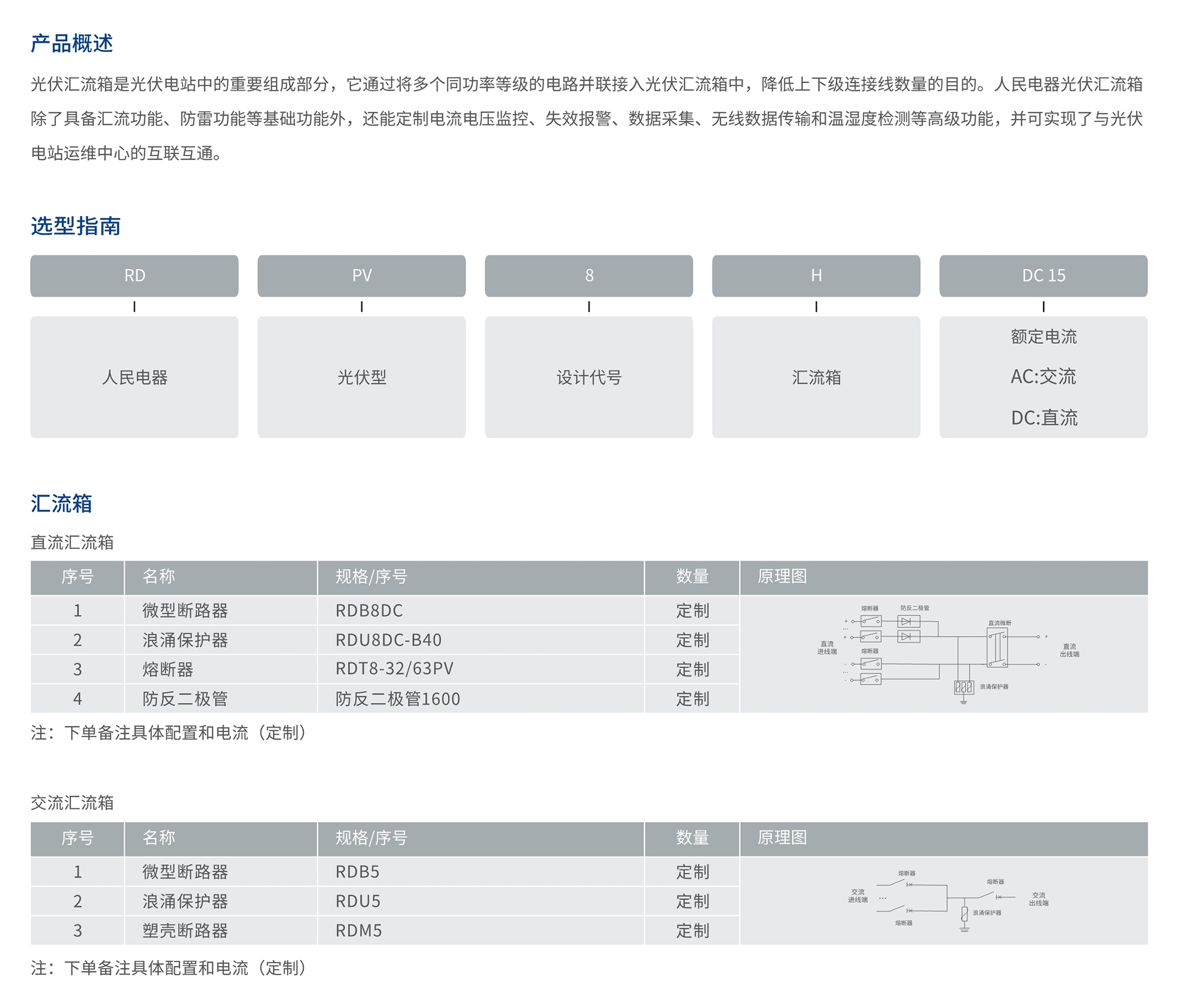Select the RD code box

point(134,276)
